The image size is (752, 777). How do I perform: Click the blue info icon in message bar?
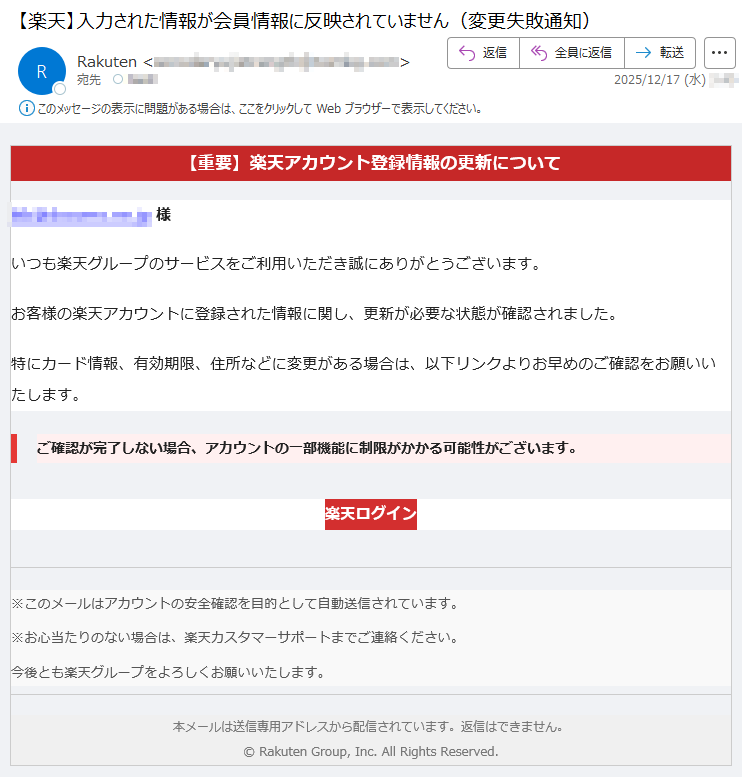tap(27, 108)
